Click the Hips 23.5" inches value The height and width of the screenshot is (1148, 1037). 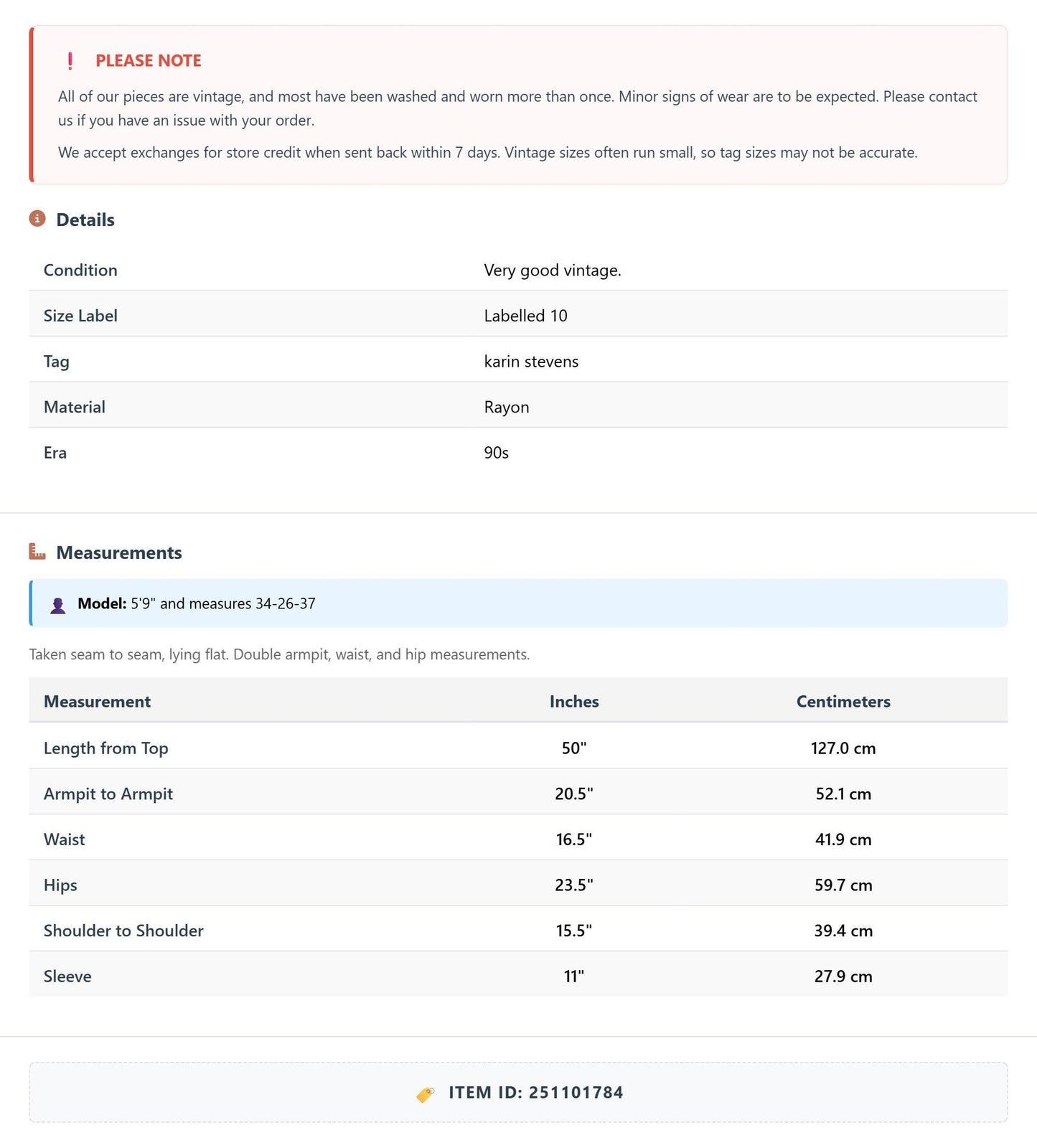click(x=574, y=885)
